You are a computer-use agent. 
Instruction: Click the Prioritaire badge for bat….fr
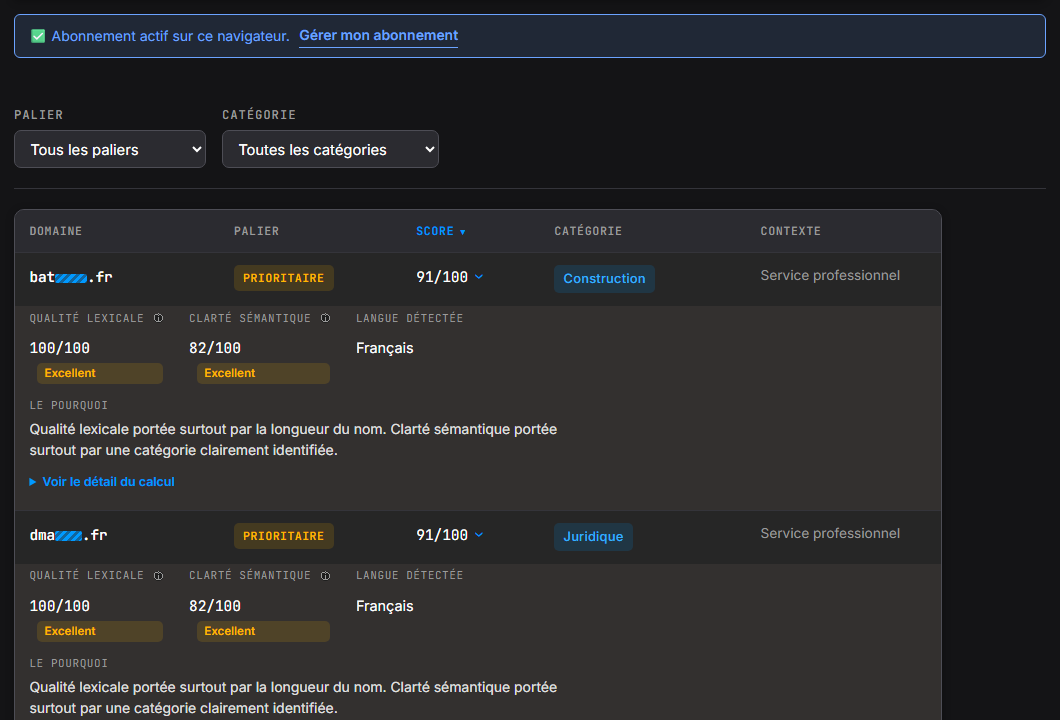284,278
